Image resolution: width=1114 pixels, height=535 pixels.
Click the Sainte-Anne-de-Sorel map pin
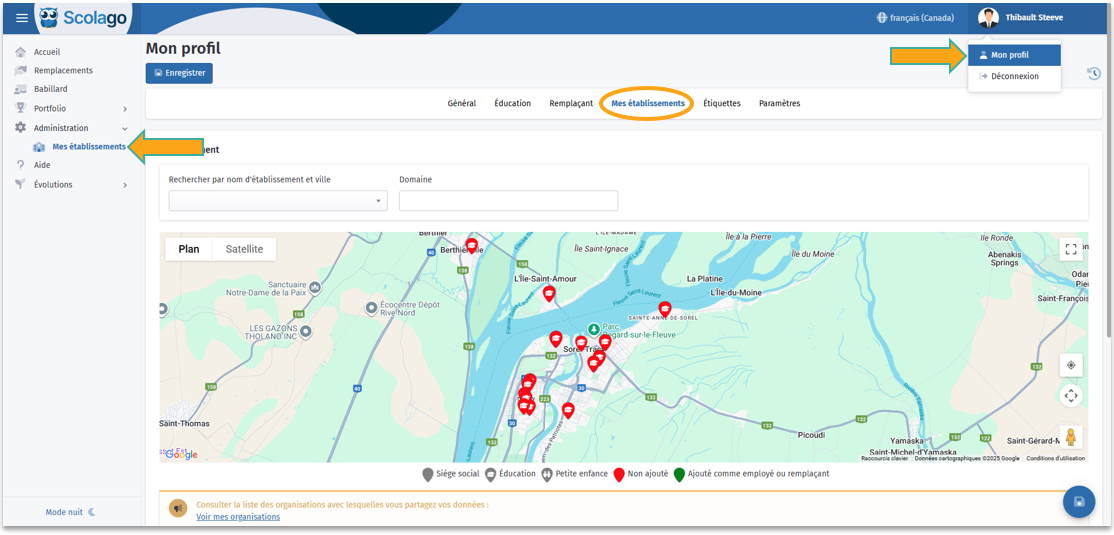[x=665, y=309]
